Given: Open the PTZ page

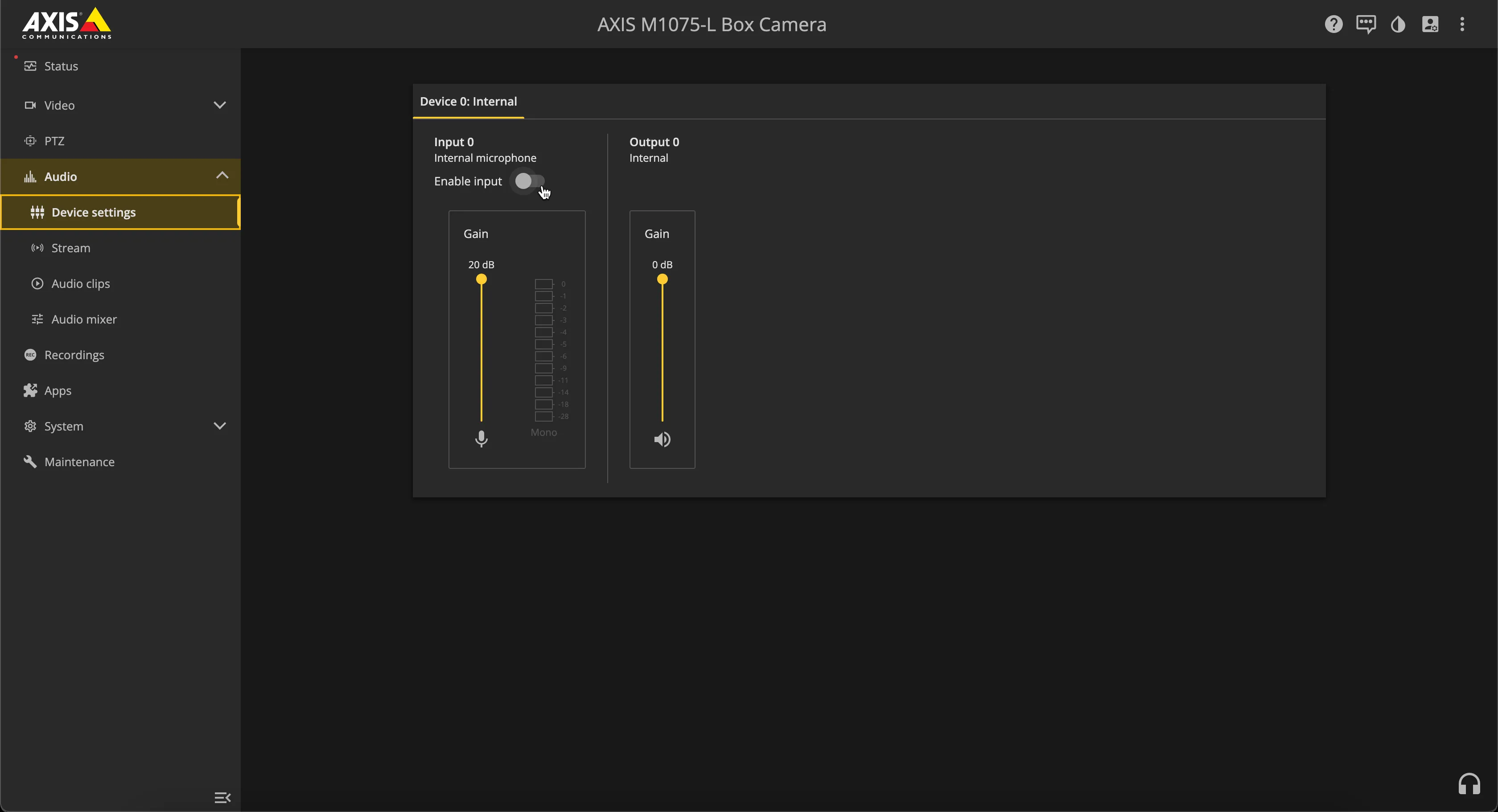Looking at the screenshot, I should tap(120, 141).
